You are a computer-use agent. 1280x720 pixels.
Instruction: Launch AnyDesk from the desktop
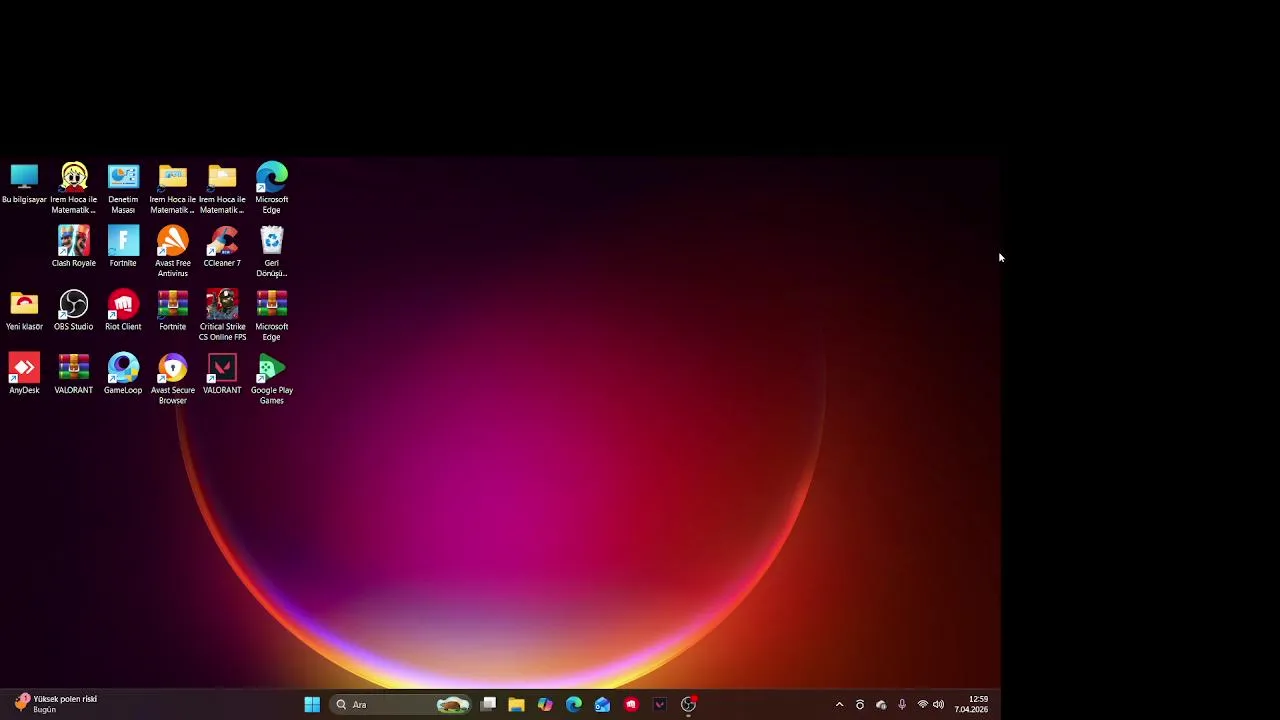(24, 374)
